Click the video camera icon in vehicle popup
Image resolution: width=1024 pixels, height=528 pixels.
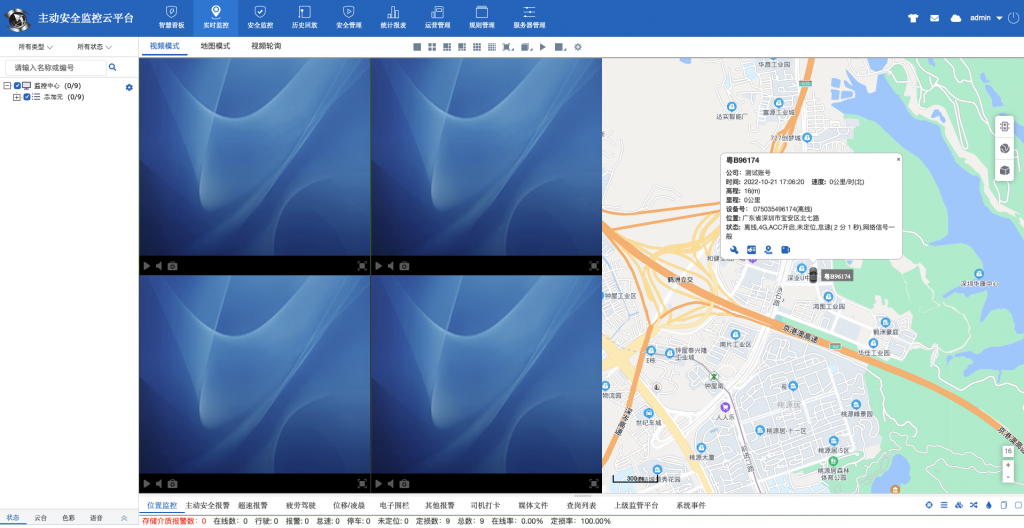tap(786, 250)
